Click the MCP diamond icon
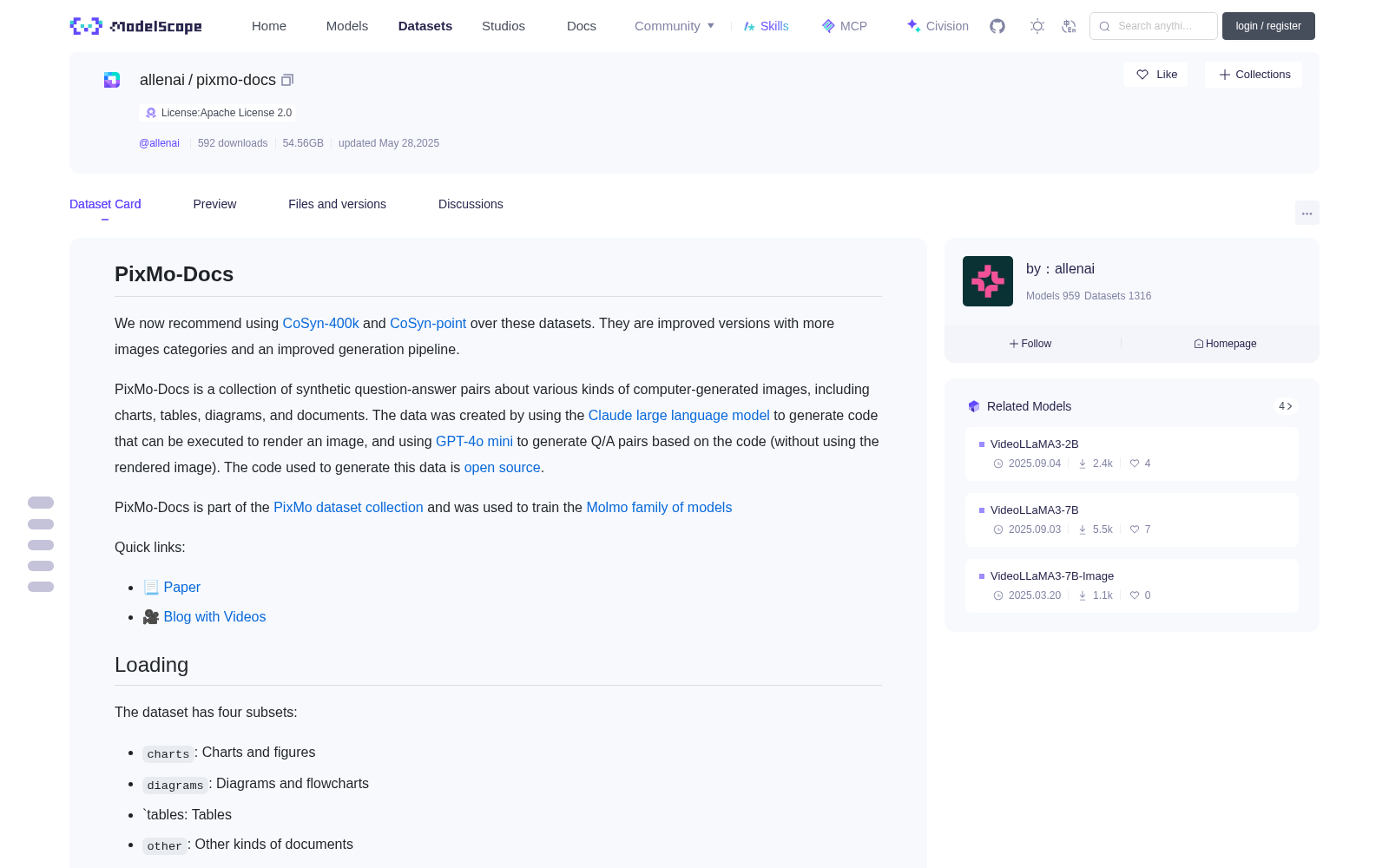This screenshot has width=1389, height=868. [x=828, y=26]
